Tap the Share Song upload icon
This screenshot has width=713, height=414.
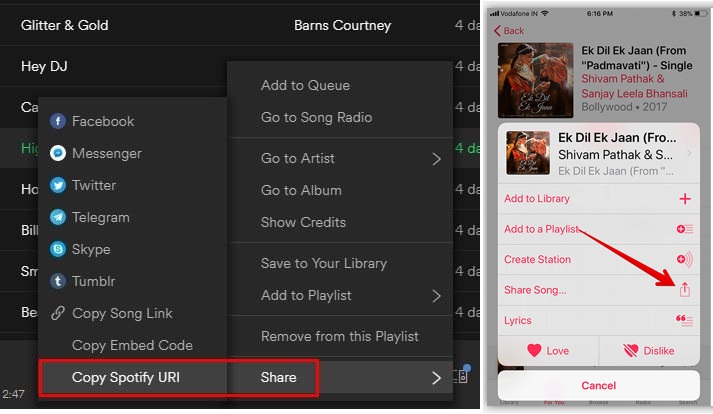click(x=684, y=289)
